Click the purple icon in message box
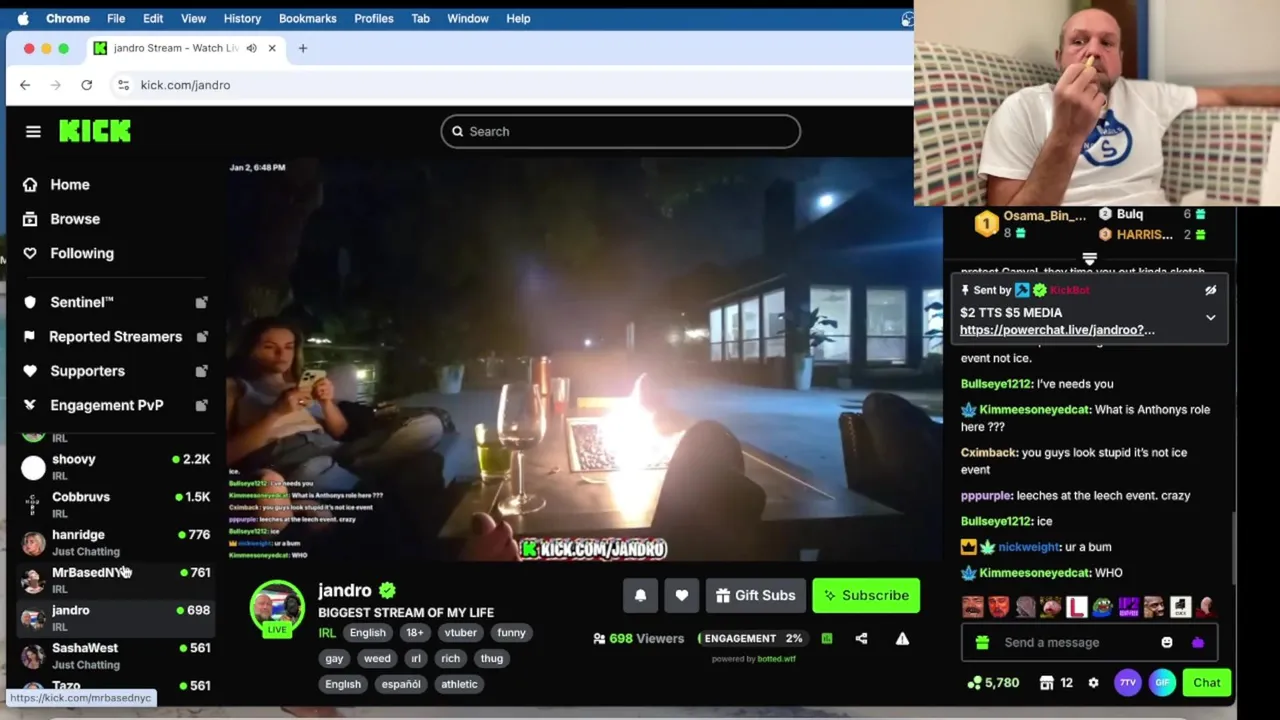 (x=1198, y=642)
